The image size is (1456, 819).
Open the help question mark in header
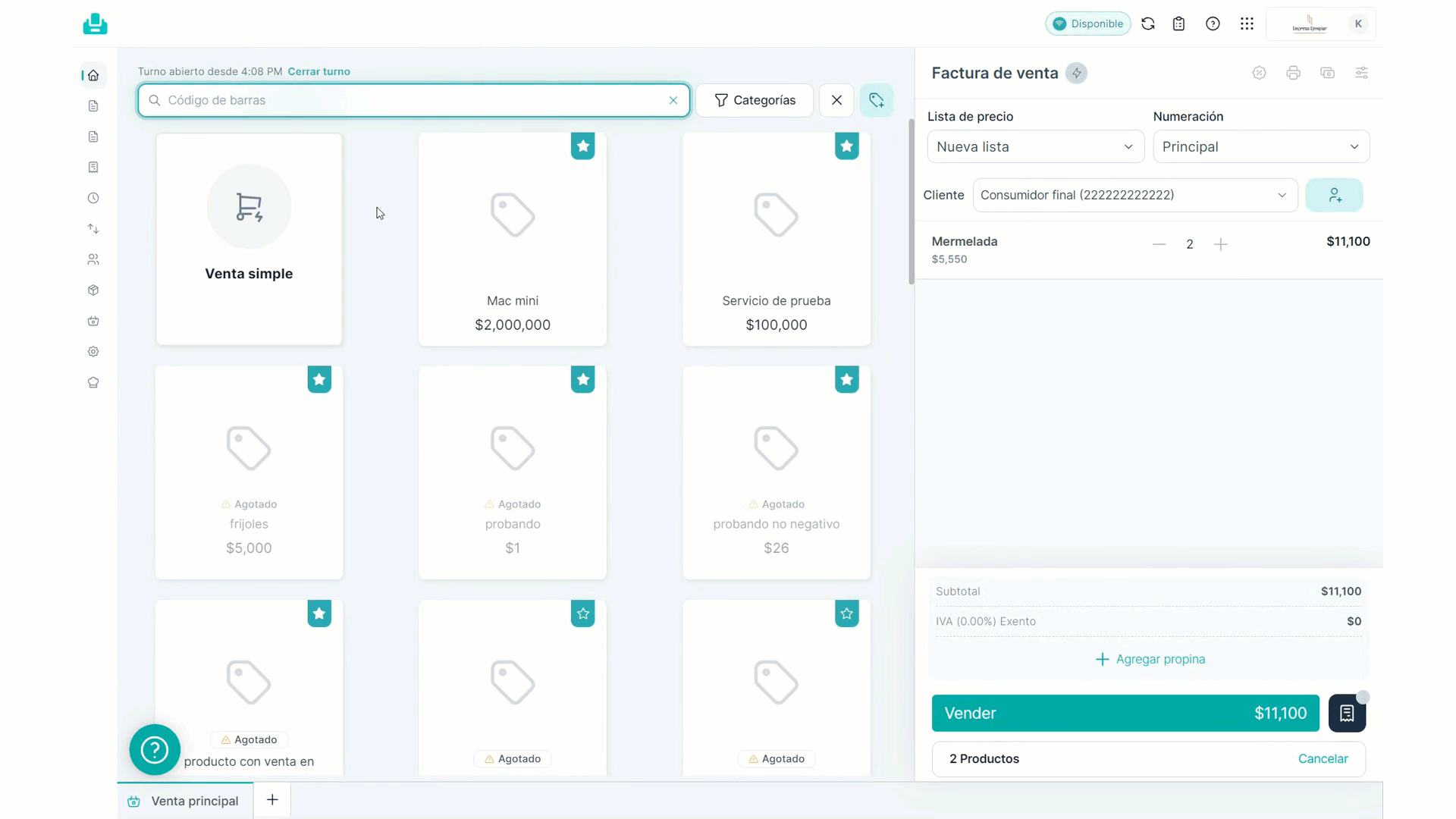tap(1213, 24)
